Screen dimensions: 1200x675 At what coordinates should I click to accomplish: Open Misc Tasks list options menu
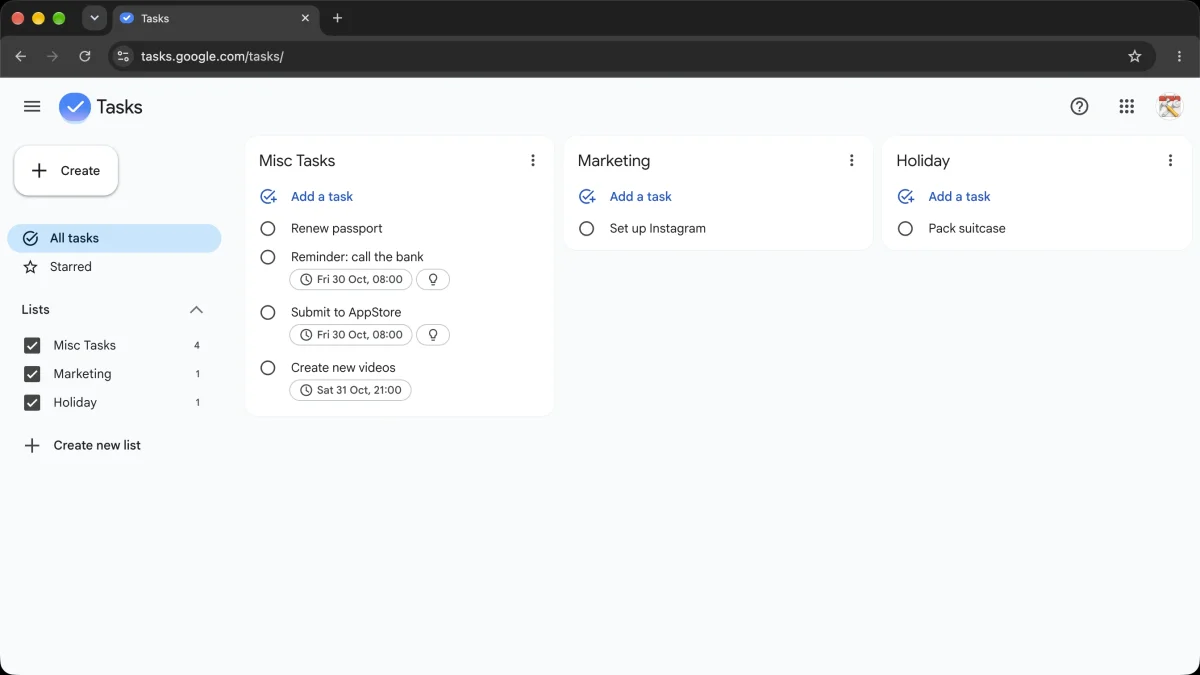pyautogui.click(x=533, y=160)
